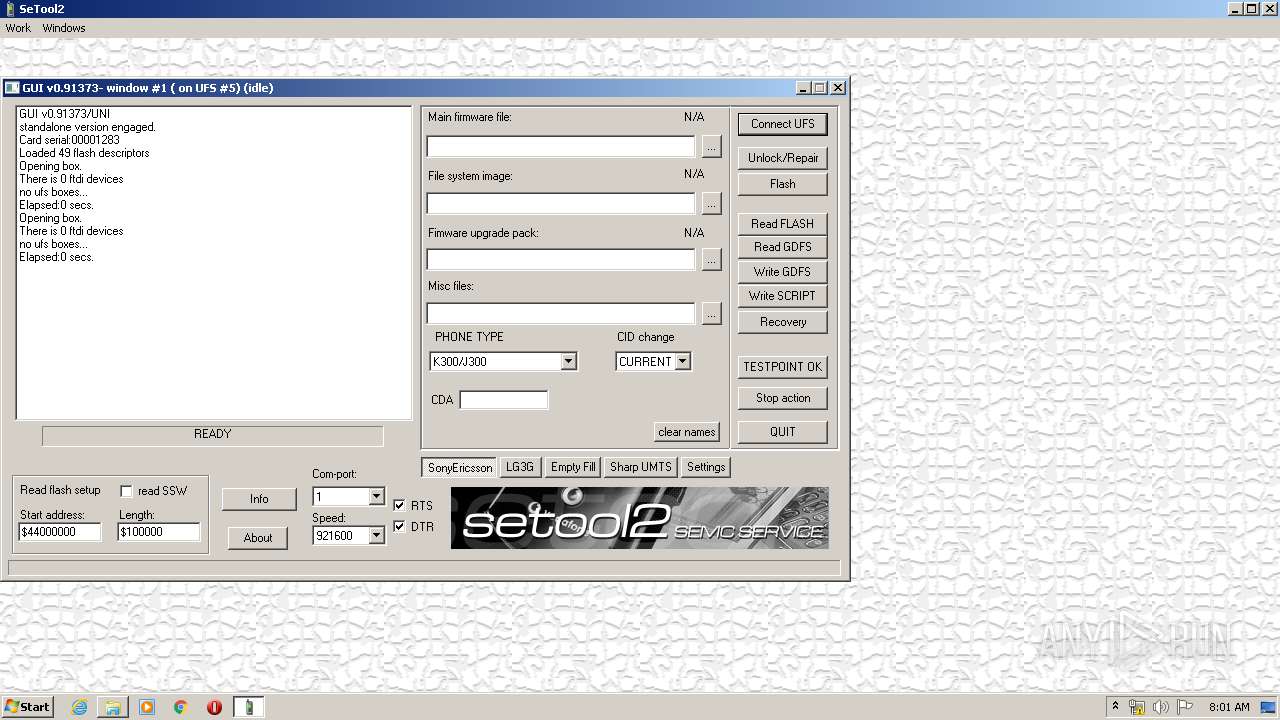The width and height of the screenshot is (1280, 720).
Task: Focus the Misc files field
Action: pos(561,313)
